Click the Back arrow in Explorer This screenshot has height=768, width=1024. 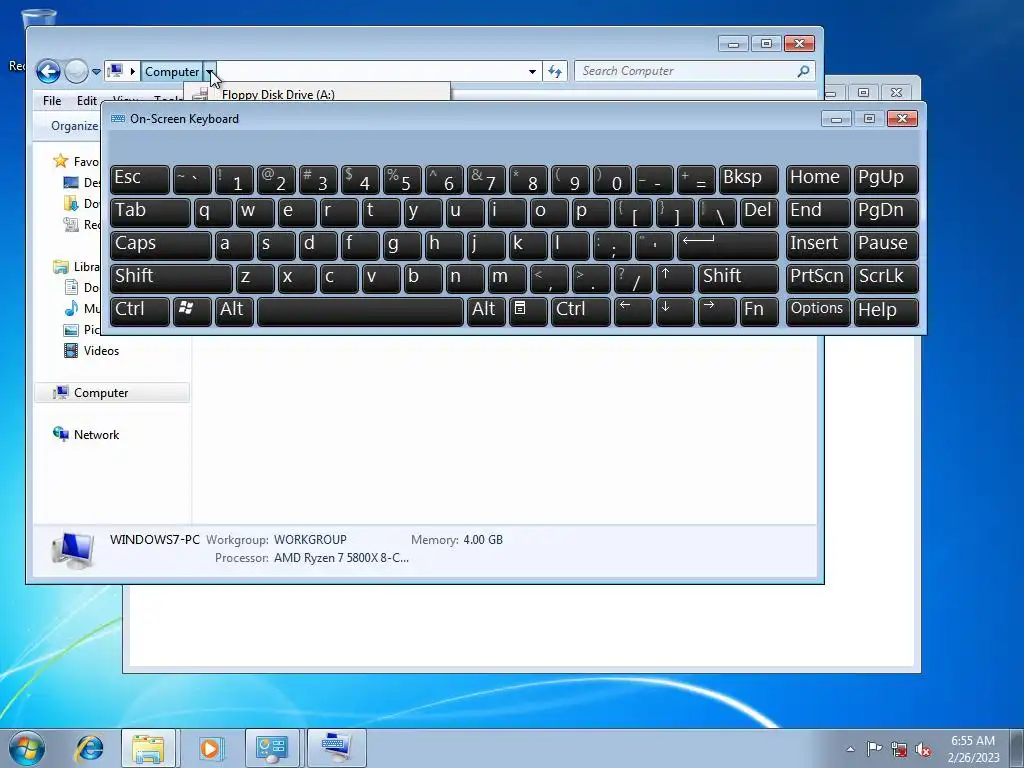tap(48, 71)
